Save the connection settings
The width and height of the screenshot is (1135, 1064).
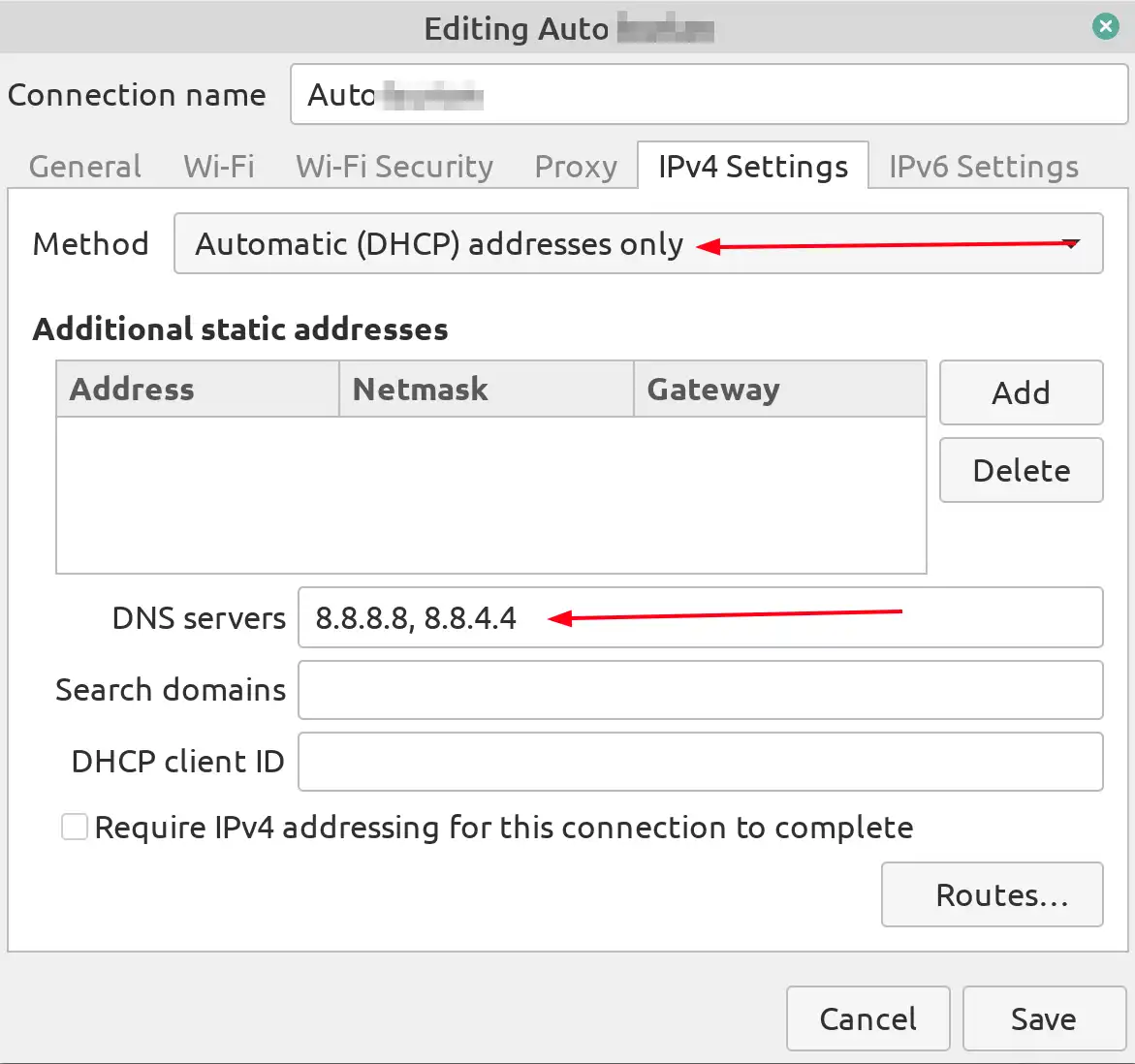pyautogui.click(x=1043, y=1018)
